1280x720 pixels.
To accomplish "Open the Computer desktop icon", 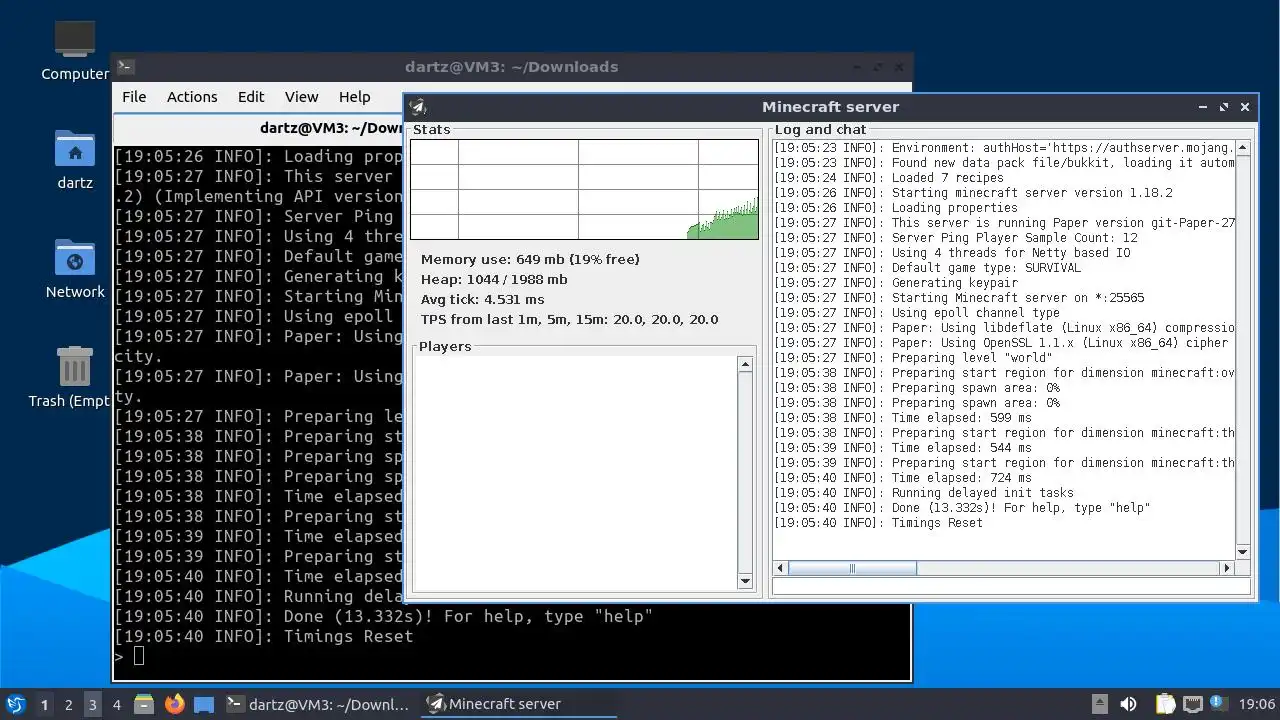I will click(75, 50).
